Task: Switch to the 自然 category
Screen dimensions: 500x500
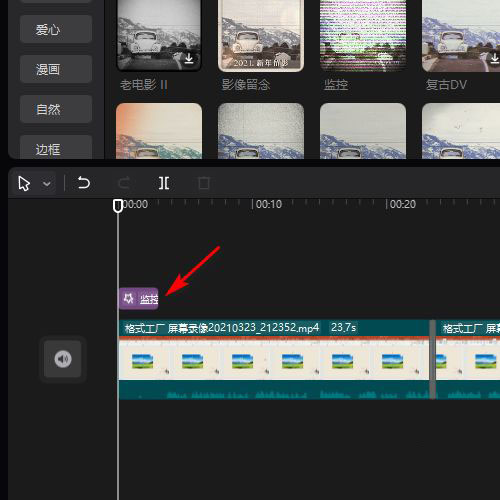Action: pos(56,109)
